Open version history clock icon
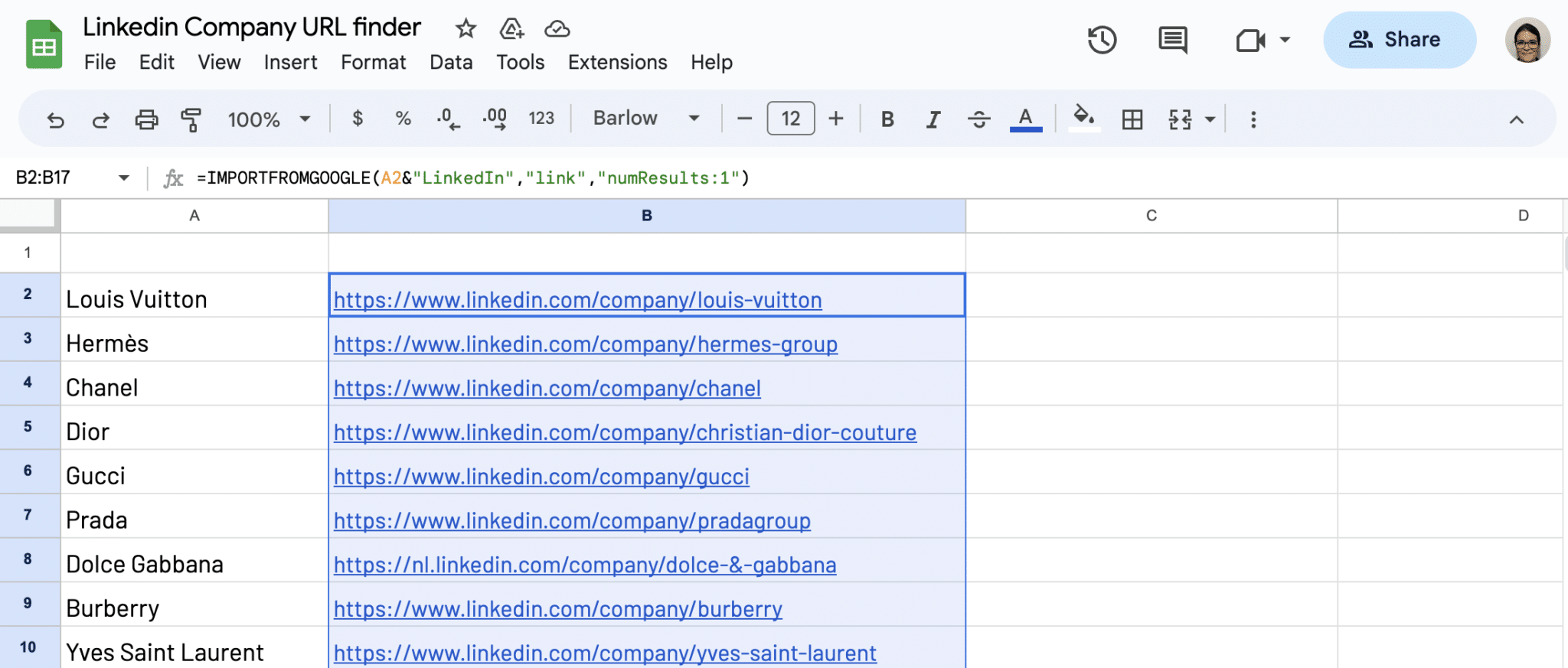This screenshot has width=1568, height=668. [1102, 40]
